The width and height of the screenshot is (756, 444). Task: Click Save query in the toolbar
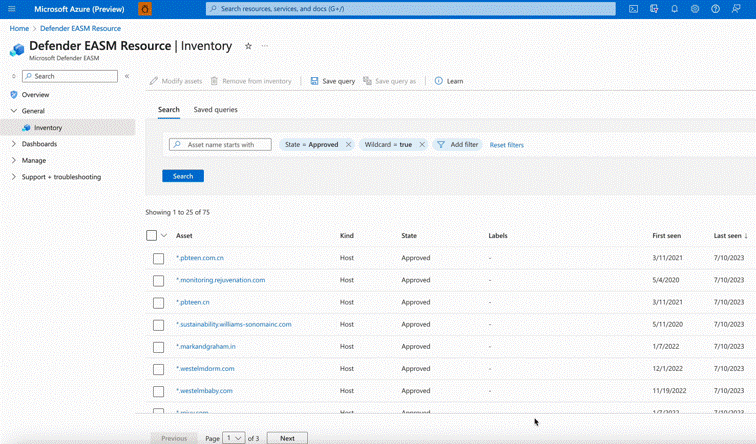click(333, 81)
